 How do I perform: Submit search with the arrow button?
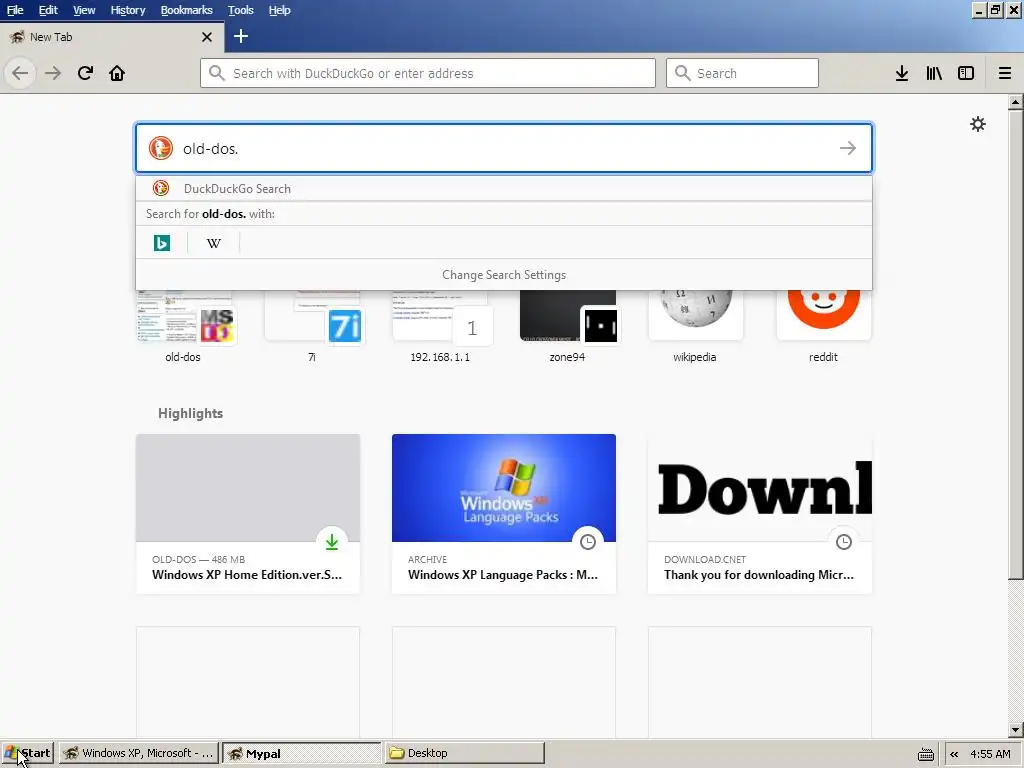[848, 148]
